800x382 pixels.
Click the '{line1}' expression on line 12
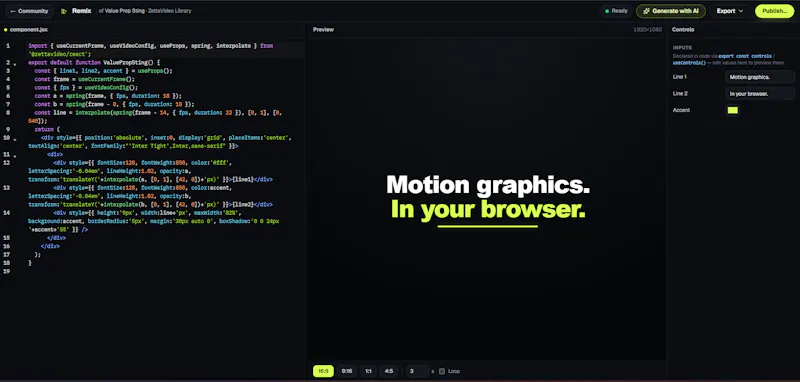pyautogui.click(x=243, y=180)
